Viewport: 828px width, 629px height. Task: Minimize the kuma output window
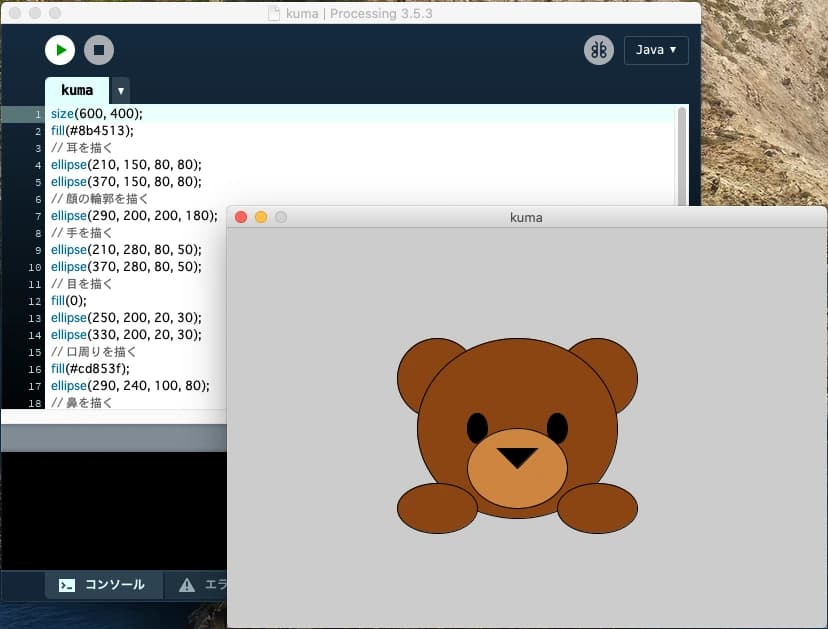(x=261, y=217)
